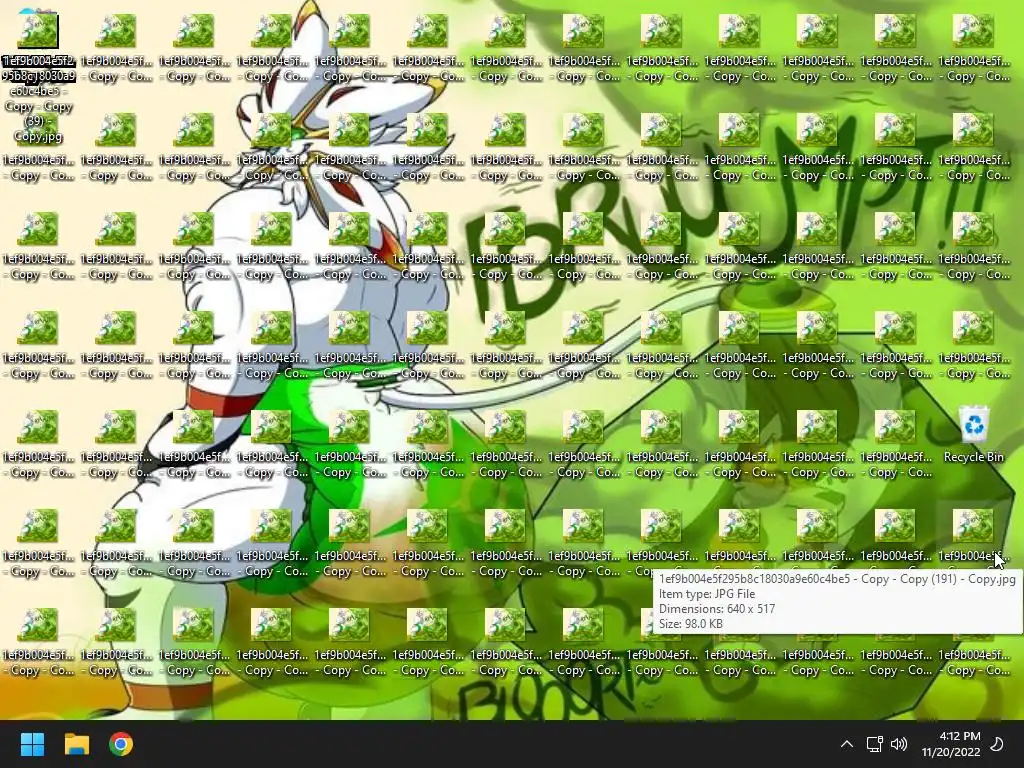Open the Windows Start menu
The width and height of the screenshot is (1024, 768).
click(32, 744)
